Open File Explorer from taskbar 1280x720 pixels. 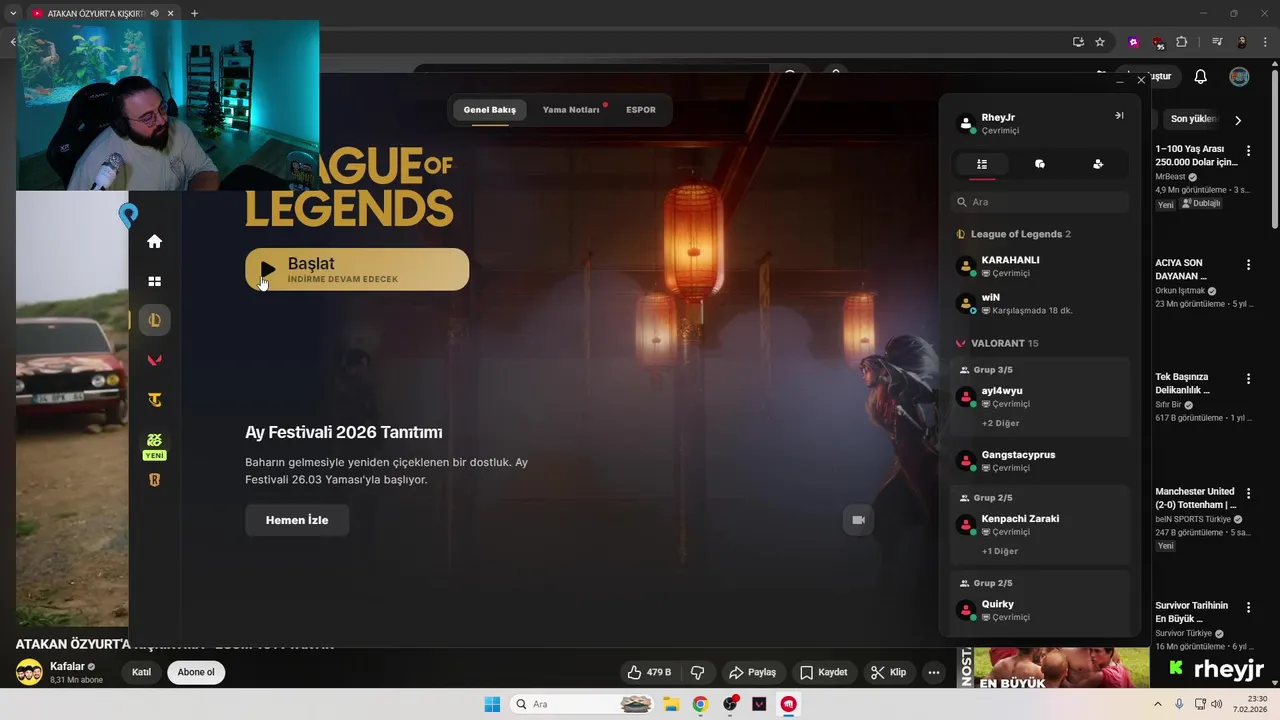pos(671,704)
